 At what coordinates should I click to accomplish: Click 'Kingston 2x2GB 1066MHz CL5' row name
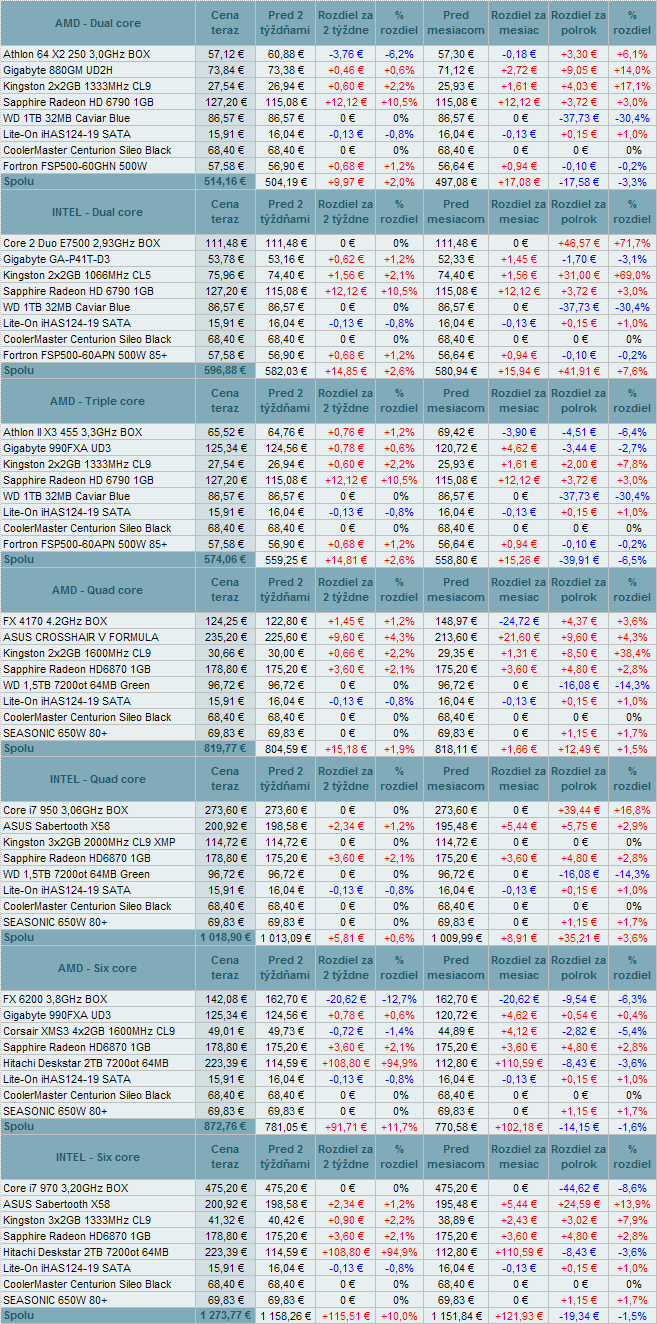[x=77, y=275]
